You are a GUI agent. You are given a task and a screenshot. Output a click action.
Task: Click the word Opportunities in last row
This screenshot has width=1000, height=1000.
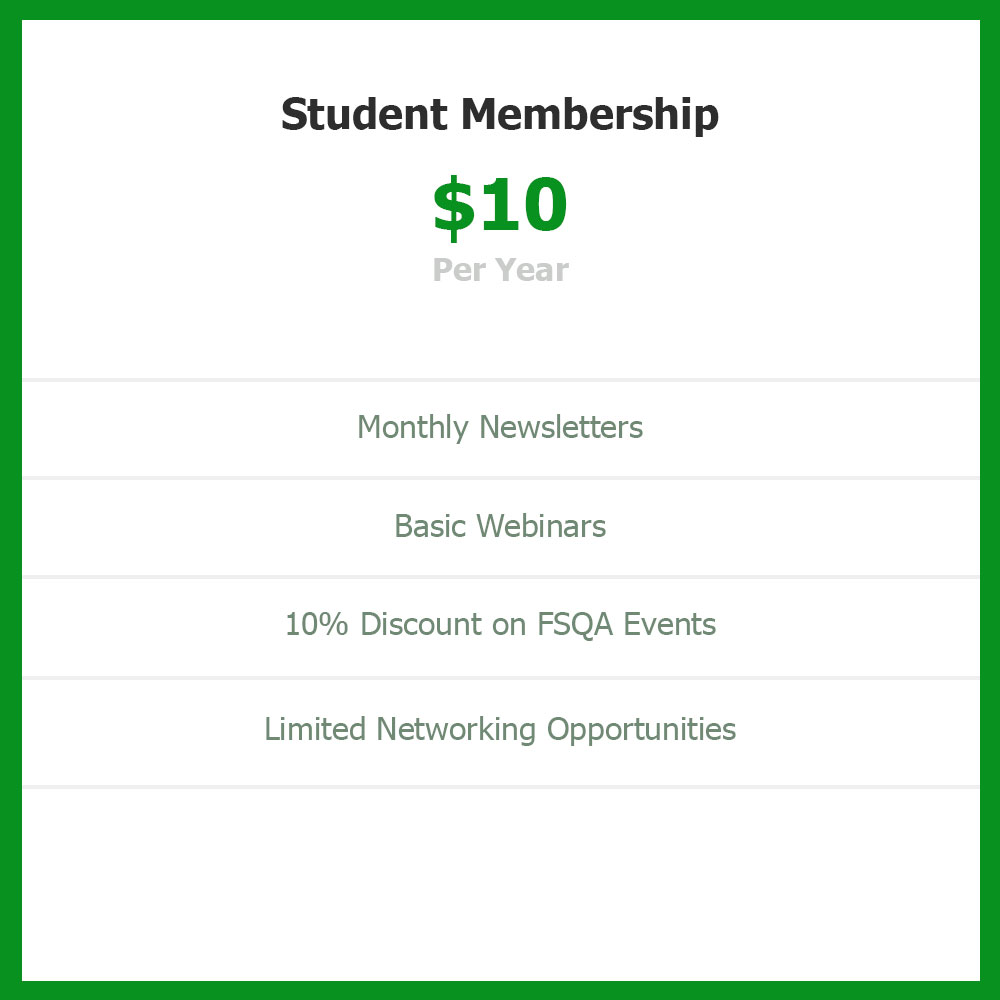pyautogui.click(x=641, y=730)
